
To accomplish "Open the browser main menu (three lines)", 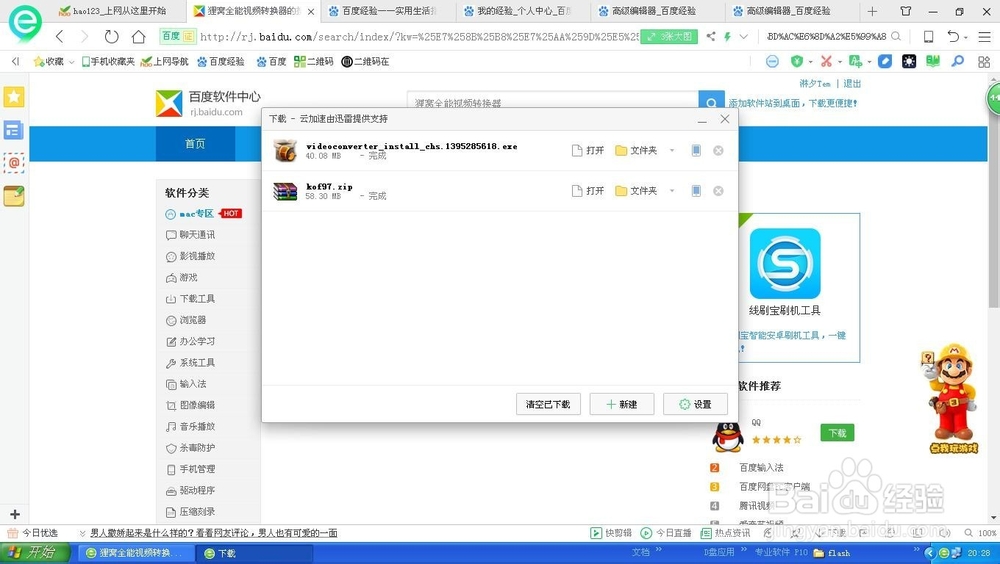I will tap(984, 36).
